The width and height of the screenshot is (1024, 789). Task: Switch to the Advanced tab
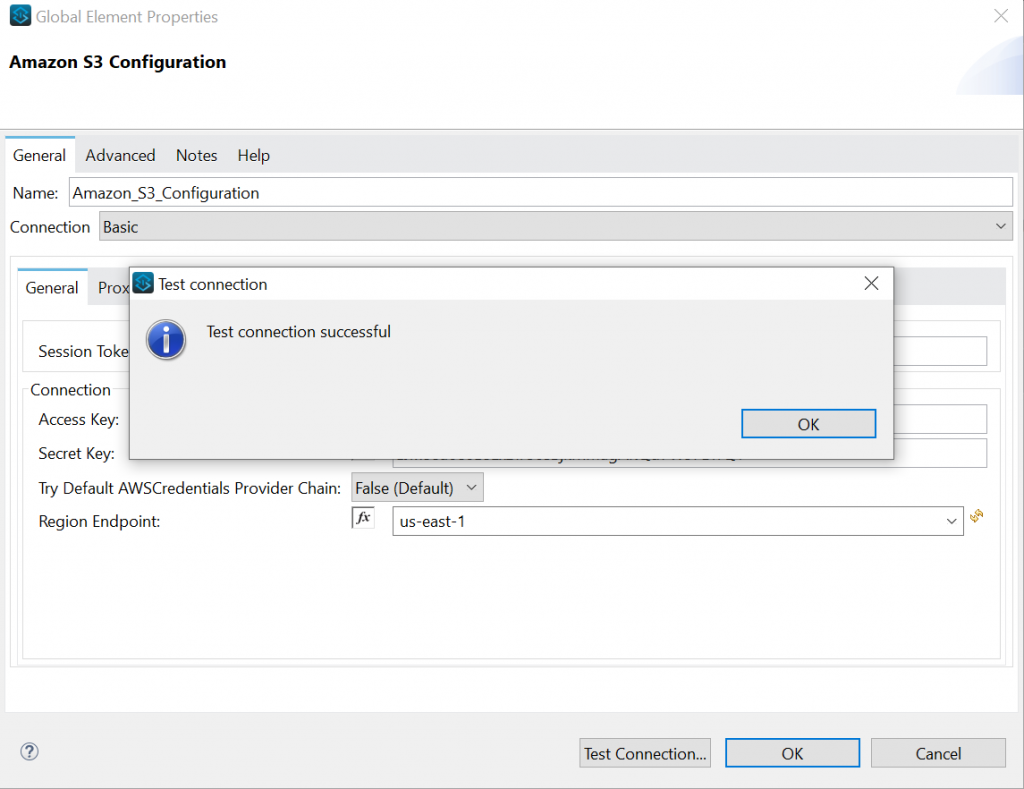point(120,155)
